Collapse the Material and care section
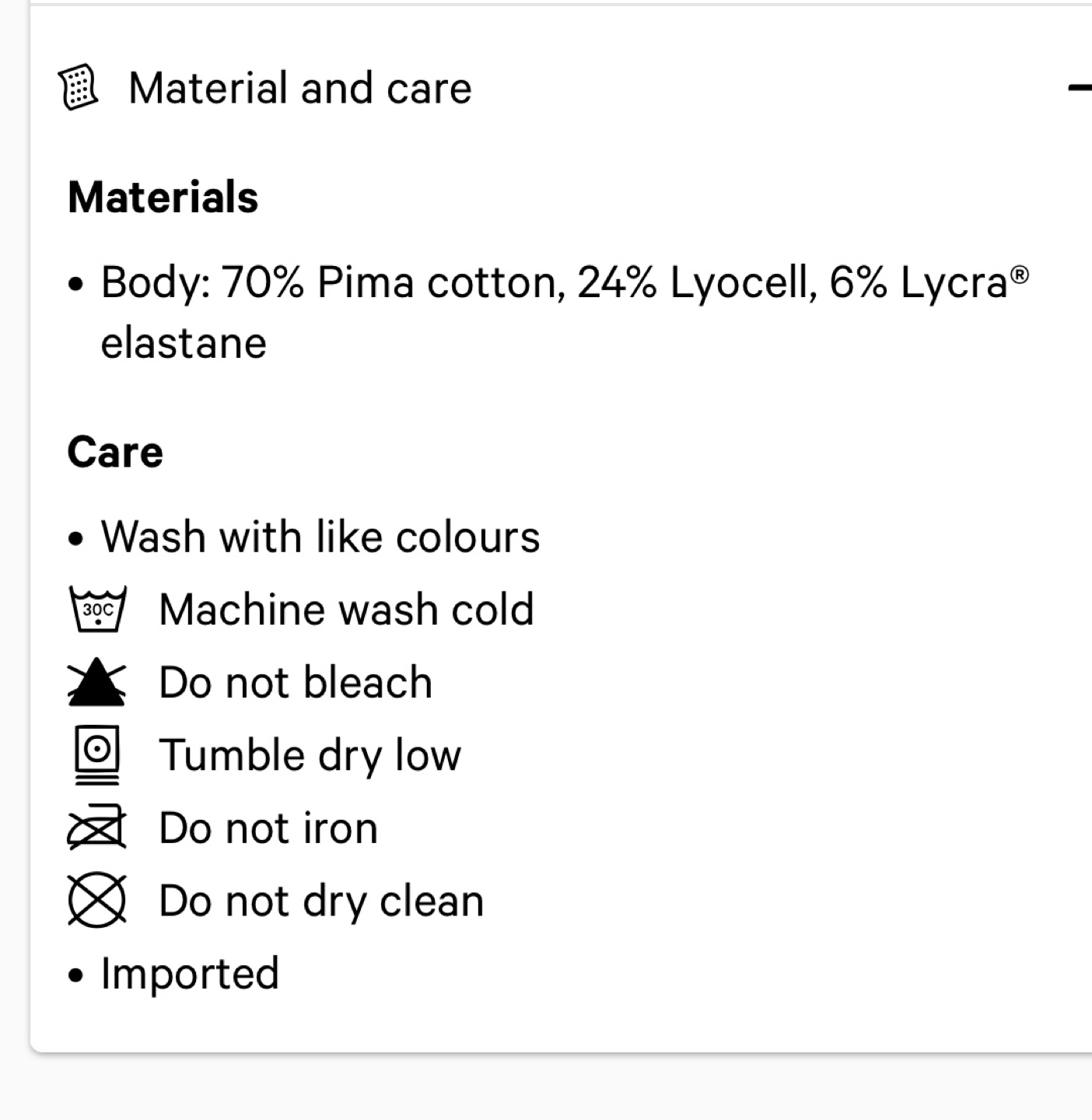Image resolution: width=1092 pixels, height=1120 pixels. (x=1080, y=88)
